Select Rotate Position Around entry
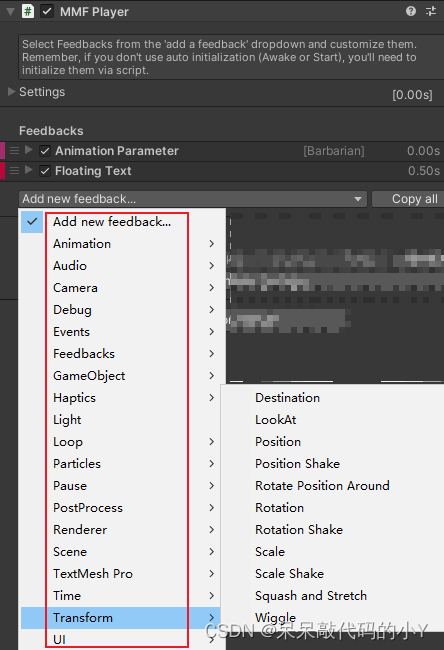Image resolution: width=444 pixels, height=650 pixels. tap(322, 485)
